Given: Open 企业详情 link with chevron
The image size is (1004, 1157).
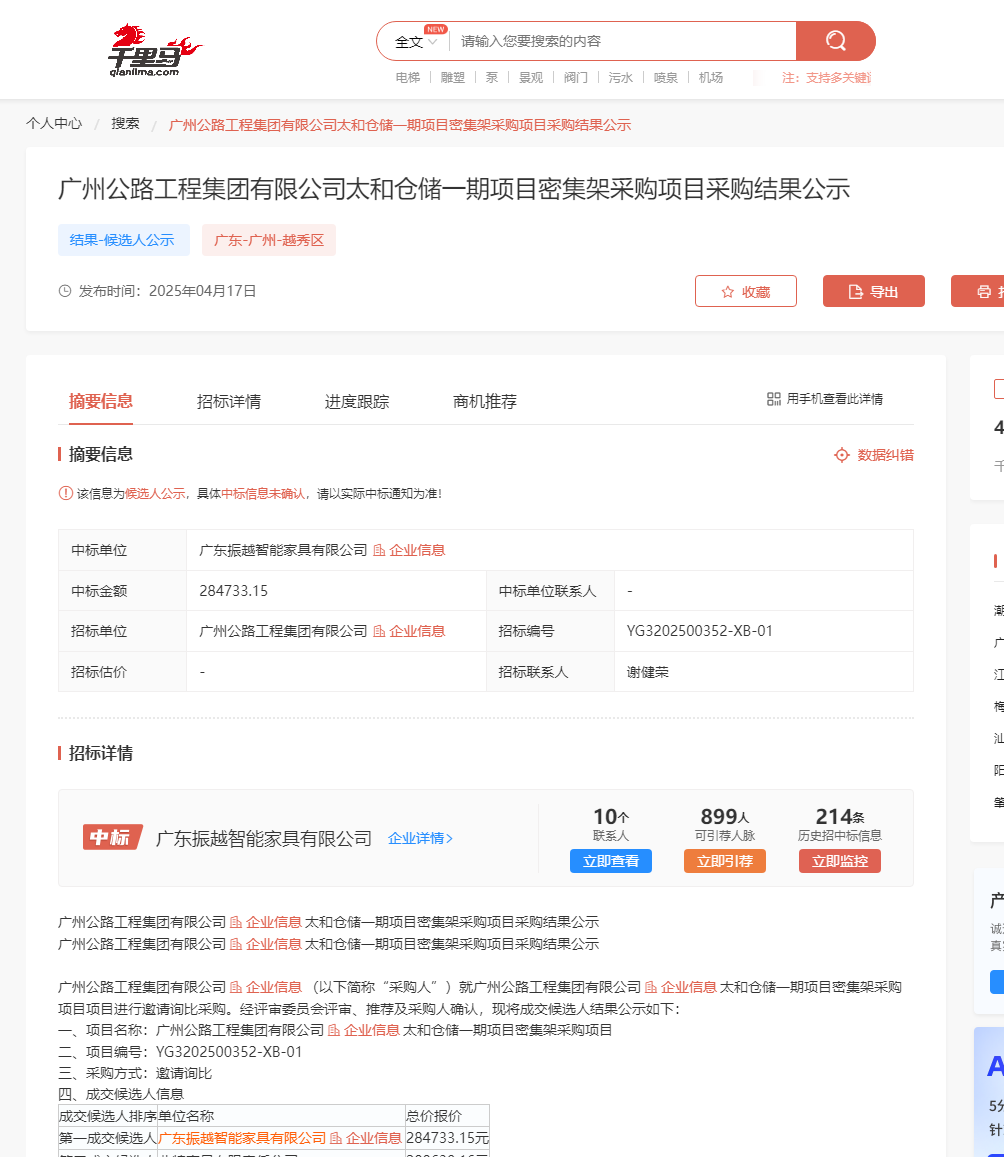Looking at the screenshot, I should (x=420, y=838).
